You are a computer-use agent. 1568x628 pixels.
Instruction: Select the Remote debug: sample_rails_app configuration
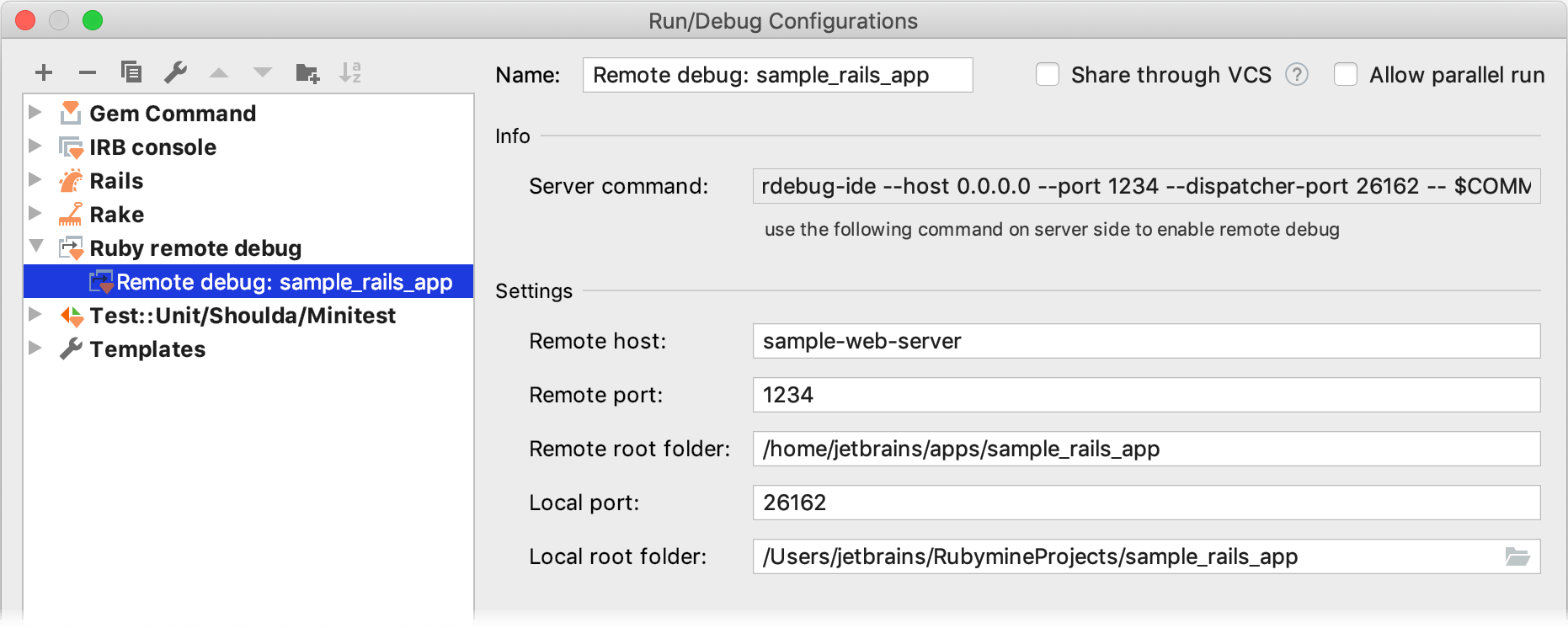coord(284,282)
